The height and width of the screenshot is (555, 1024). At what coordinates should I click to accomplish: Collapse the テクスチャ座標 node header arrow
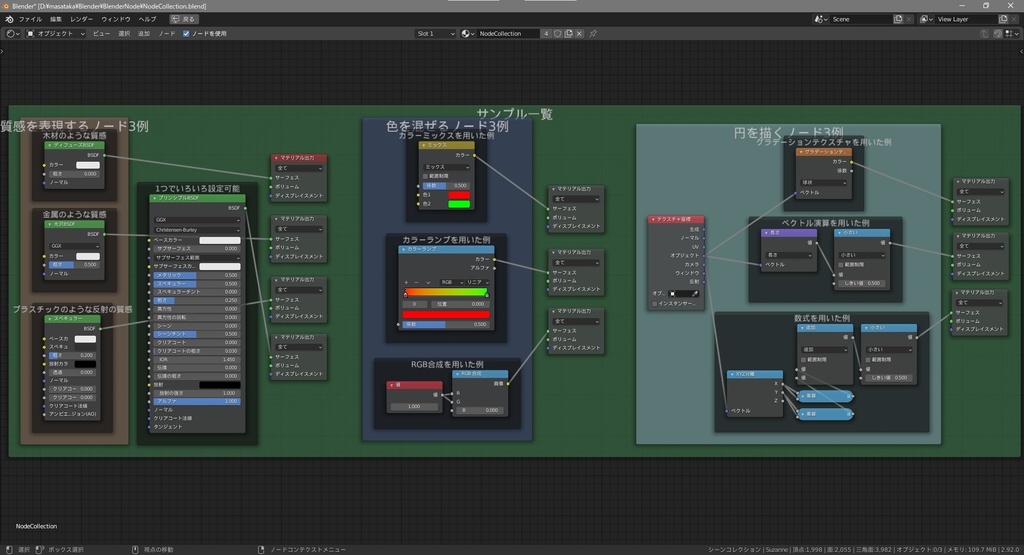tap(652, 219)
